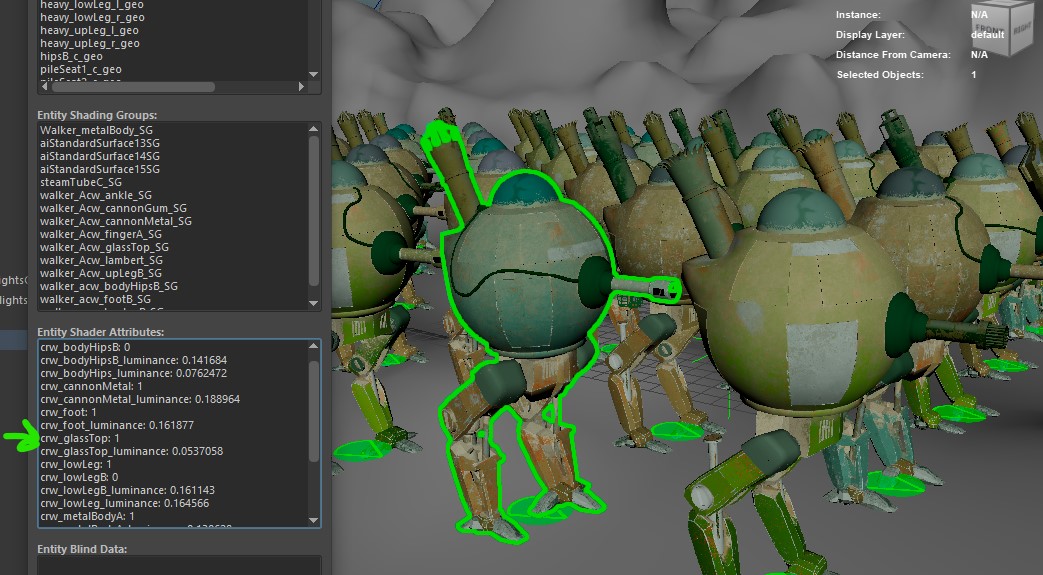Select hipsB_c_geo list entry

(x=71, y=57)
